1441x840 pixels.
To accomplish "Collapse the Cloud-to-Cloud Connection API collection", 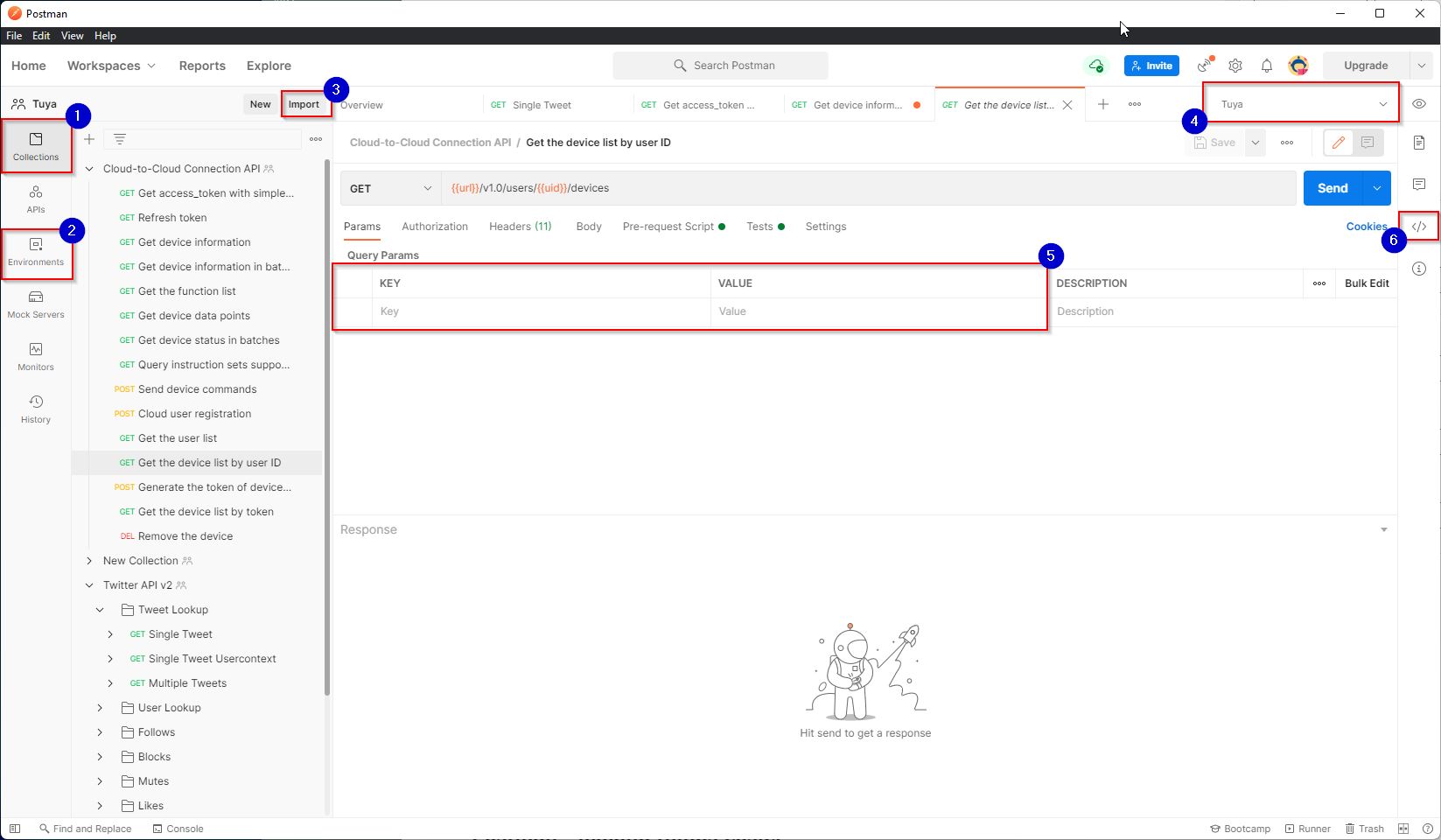I will click(x=89, y=169).
